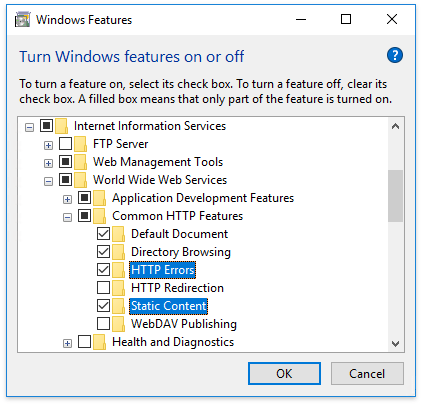The height and width of the screenshot is (405, 422).
Task: Collapse the Common HTTP Features node
Action: pyautogui.click(x=67, y=217)
